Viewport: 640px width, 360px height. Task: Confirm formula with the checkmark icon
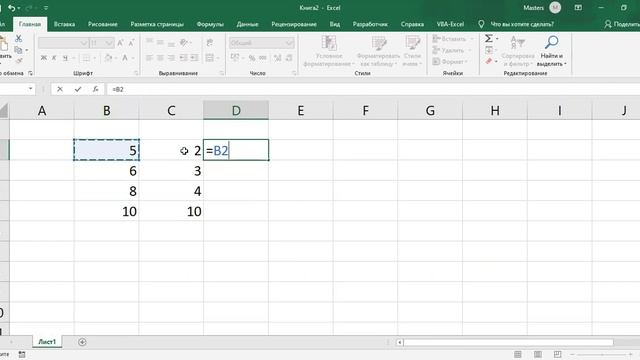pos(78,89)
